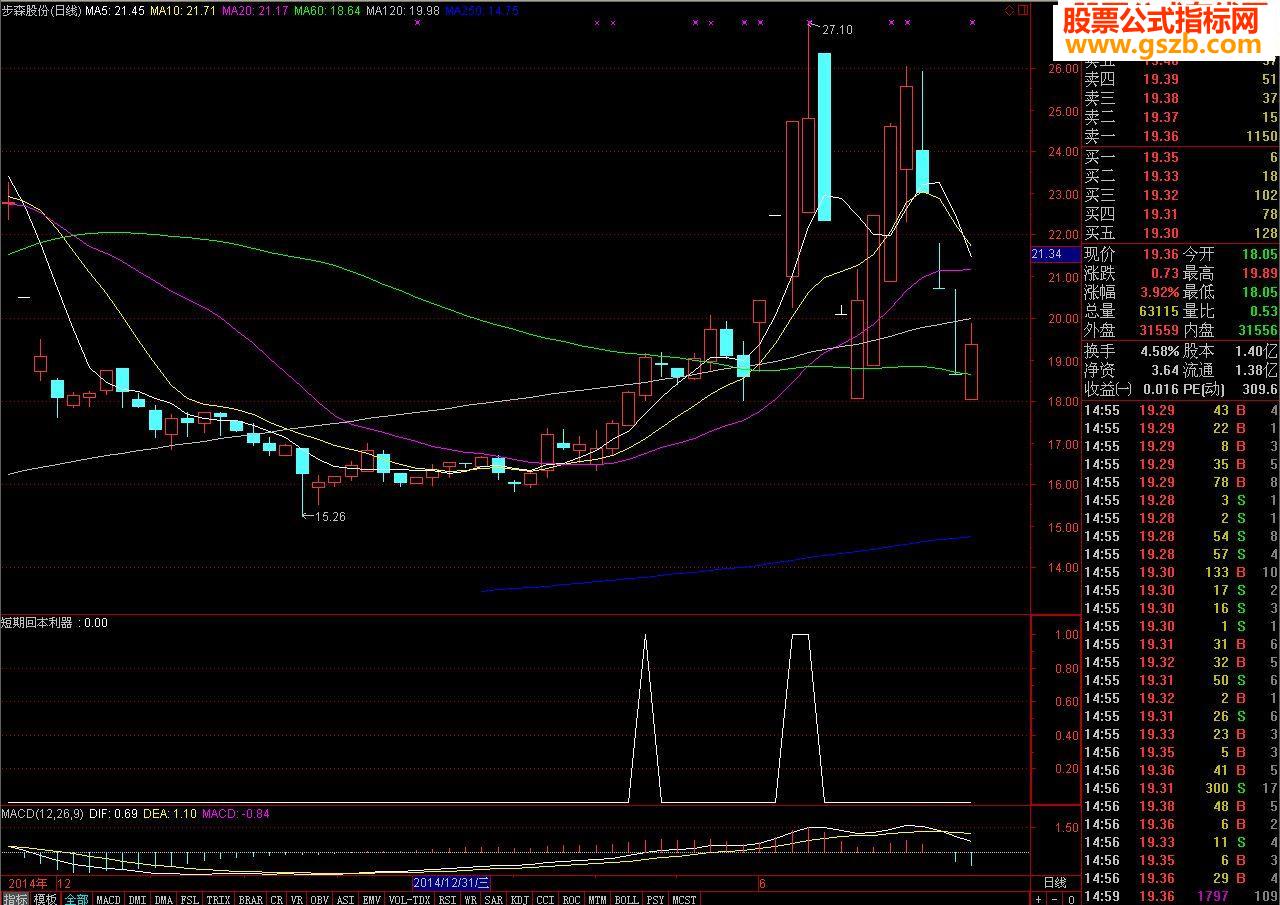Click the 27.10 high price annotation
This screenshot has height=905, width=1280.
pos(837,30)
